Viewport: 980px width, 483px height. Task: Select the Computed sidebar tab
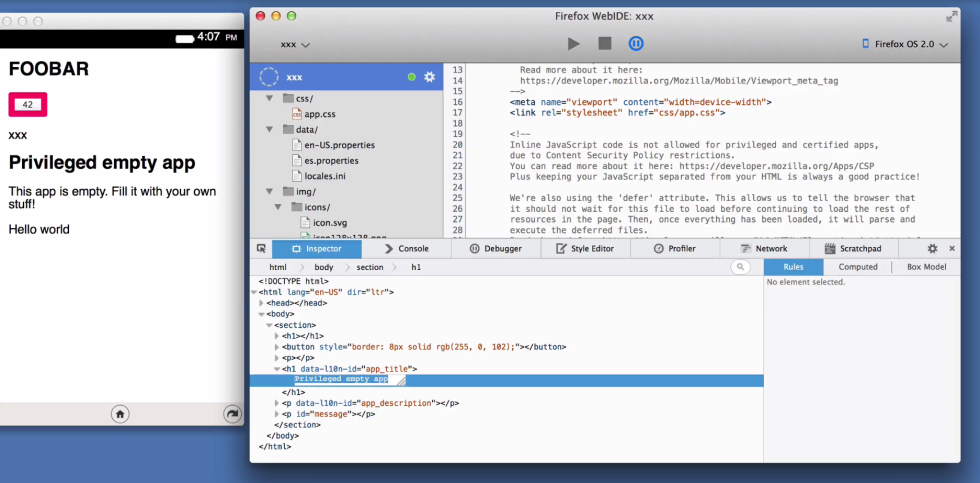click(858, 267)
